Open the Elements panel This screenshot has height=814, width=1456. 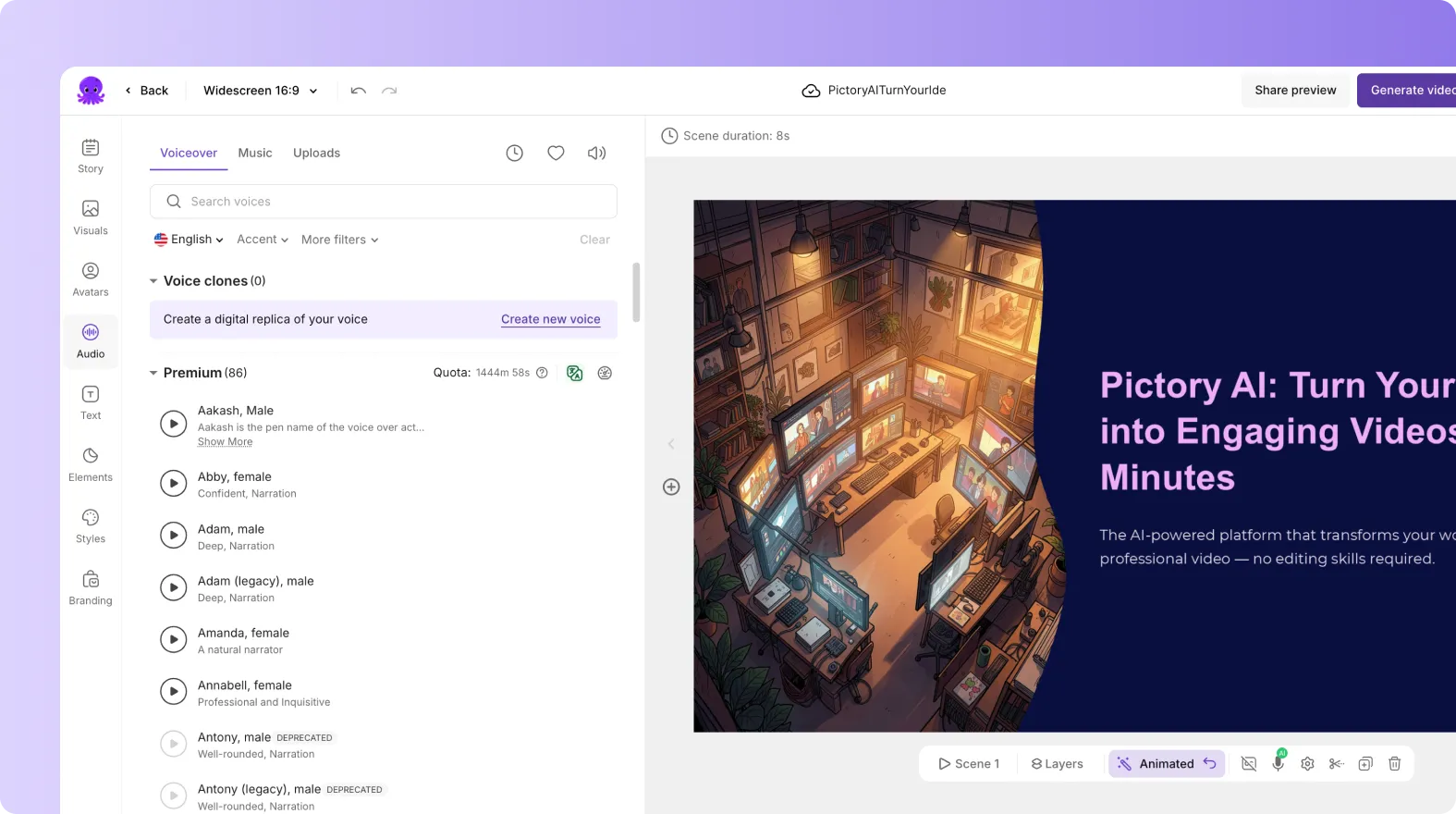[x=91, y=464]
